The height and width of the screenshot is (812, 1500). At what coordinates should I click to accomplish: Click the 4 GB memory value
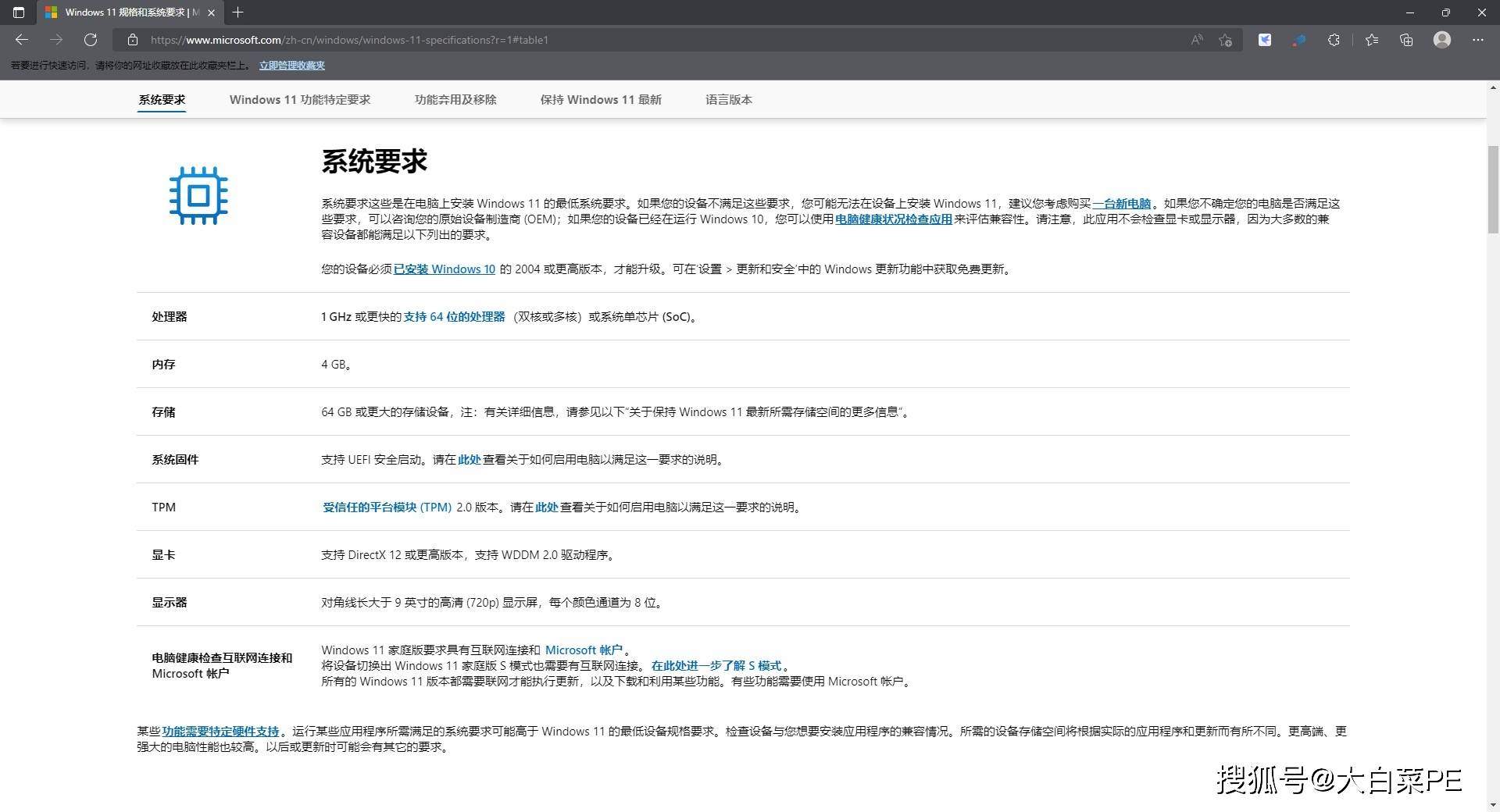336,365
